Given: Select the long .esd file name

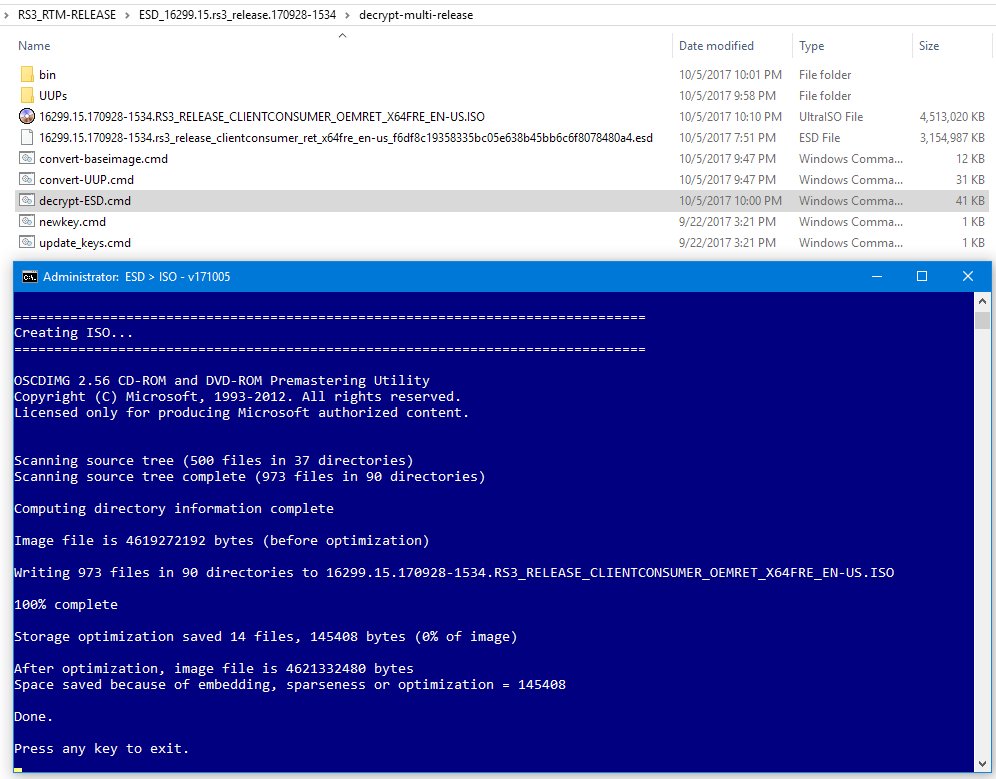Looking at the screenshot, I should click(346, 137).
